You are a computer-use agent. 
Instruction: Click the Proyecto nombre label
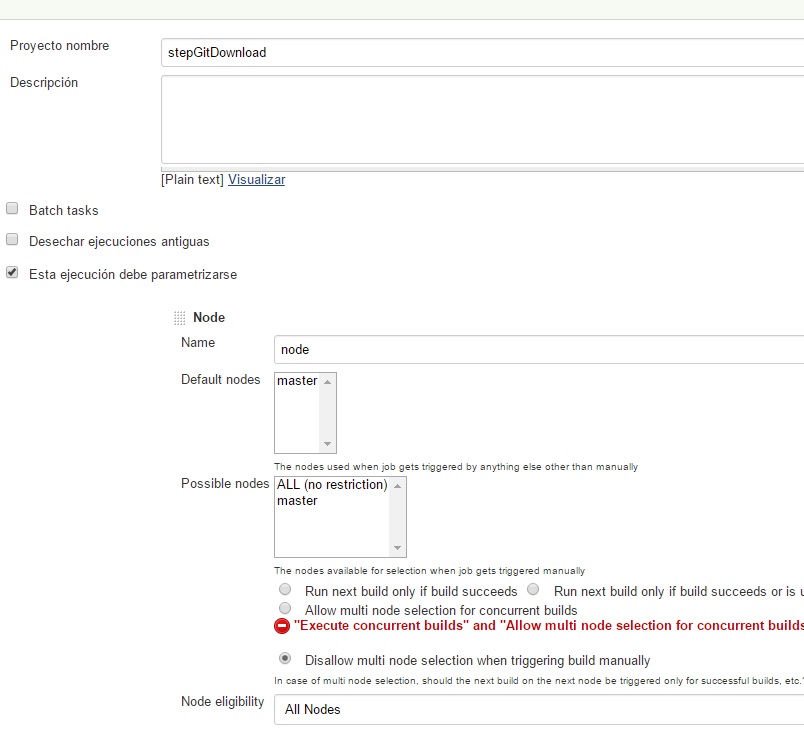point(59,46)
